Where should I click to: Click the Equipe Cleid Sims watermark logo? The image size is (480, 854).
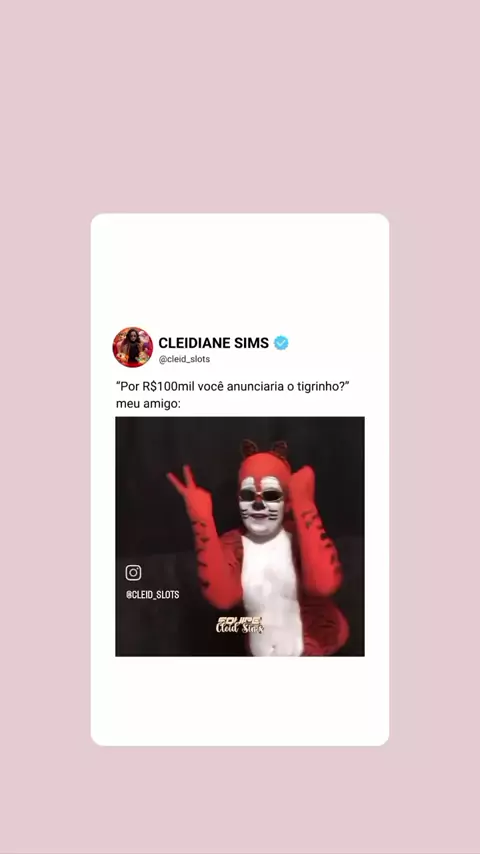(240, 625)
